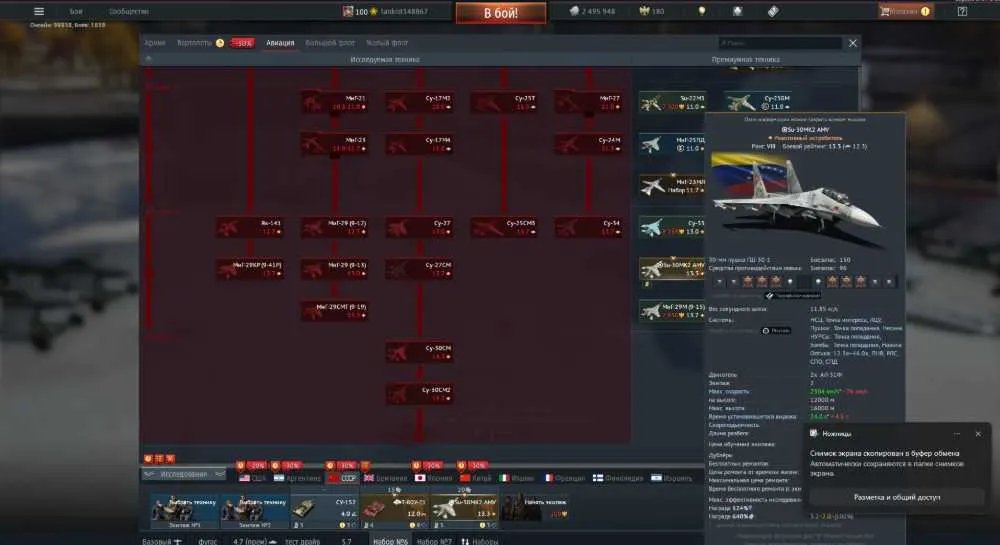Click "Разметка и общий доступ" notification button
The image size is (1000, 545).
click(897, 497)
